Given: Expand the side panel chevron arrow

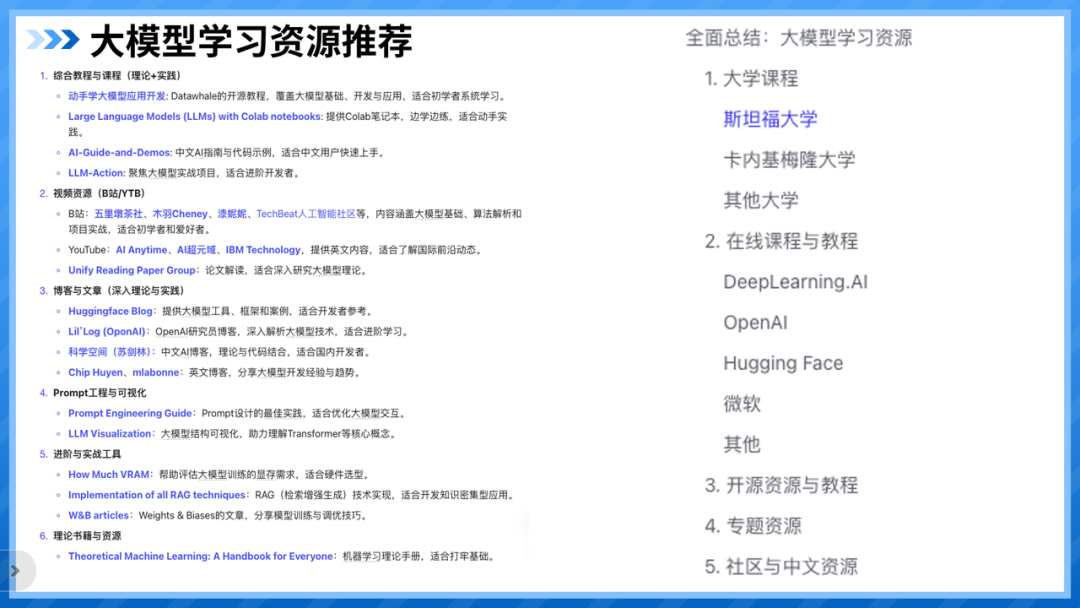Looking at the screenshot, I should point(15,570).
